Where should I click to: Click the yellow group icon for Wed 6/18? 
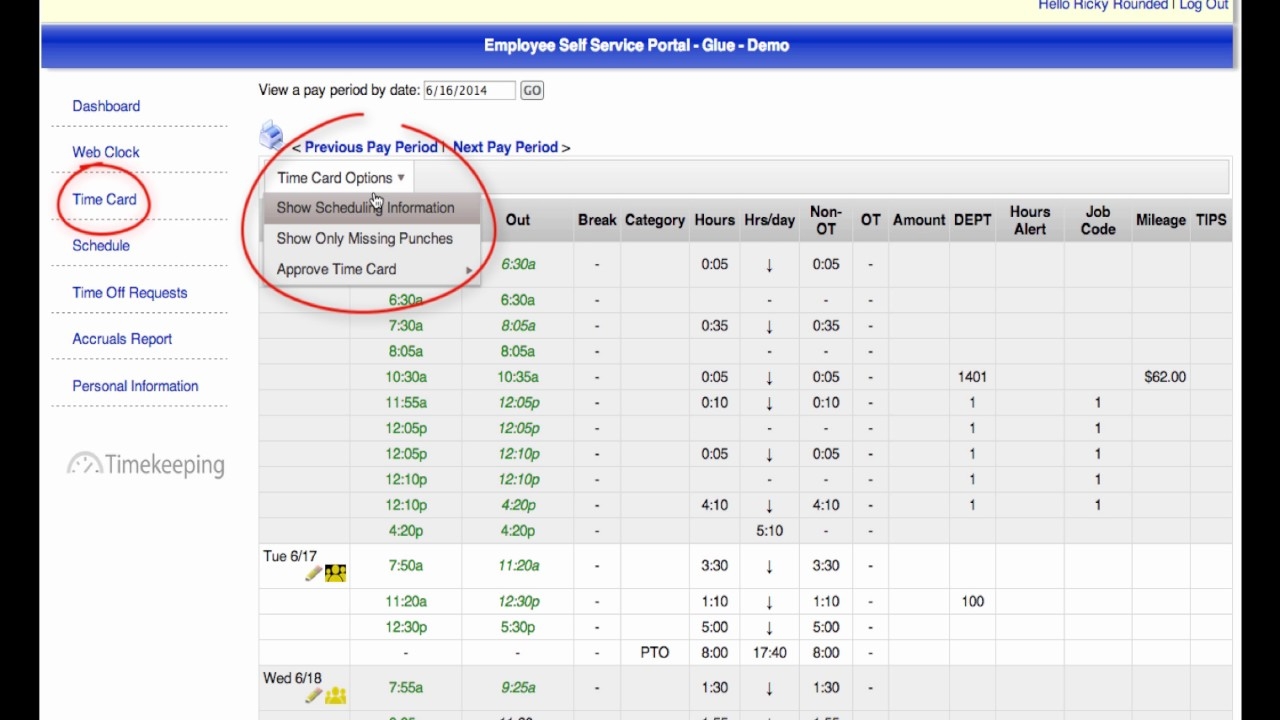coord(335,695)
